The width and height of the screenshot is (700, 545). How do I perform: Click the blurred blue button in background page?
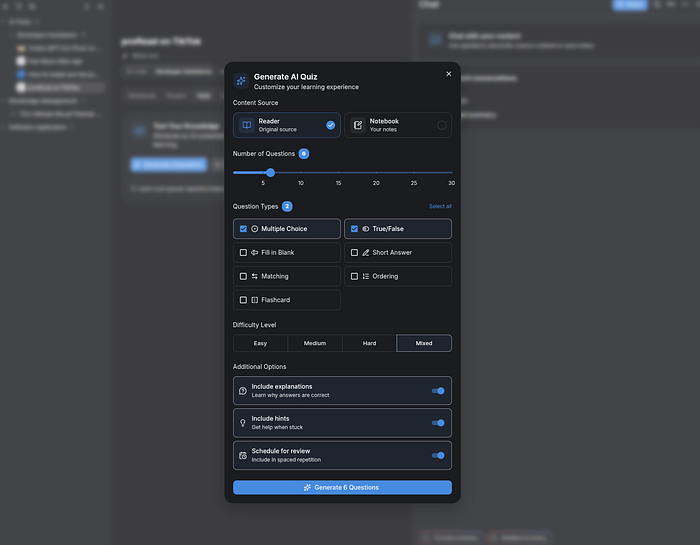pyautogui.click(x=169, y=165)
